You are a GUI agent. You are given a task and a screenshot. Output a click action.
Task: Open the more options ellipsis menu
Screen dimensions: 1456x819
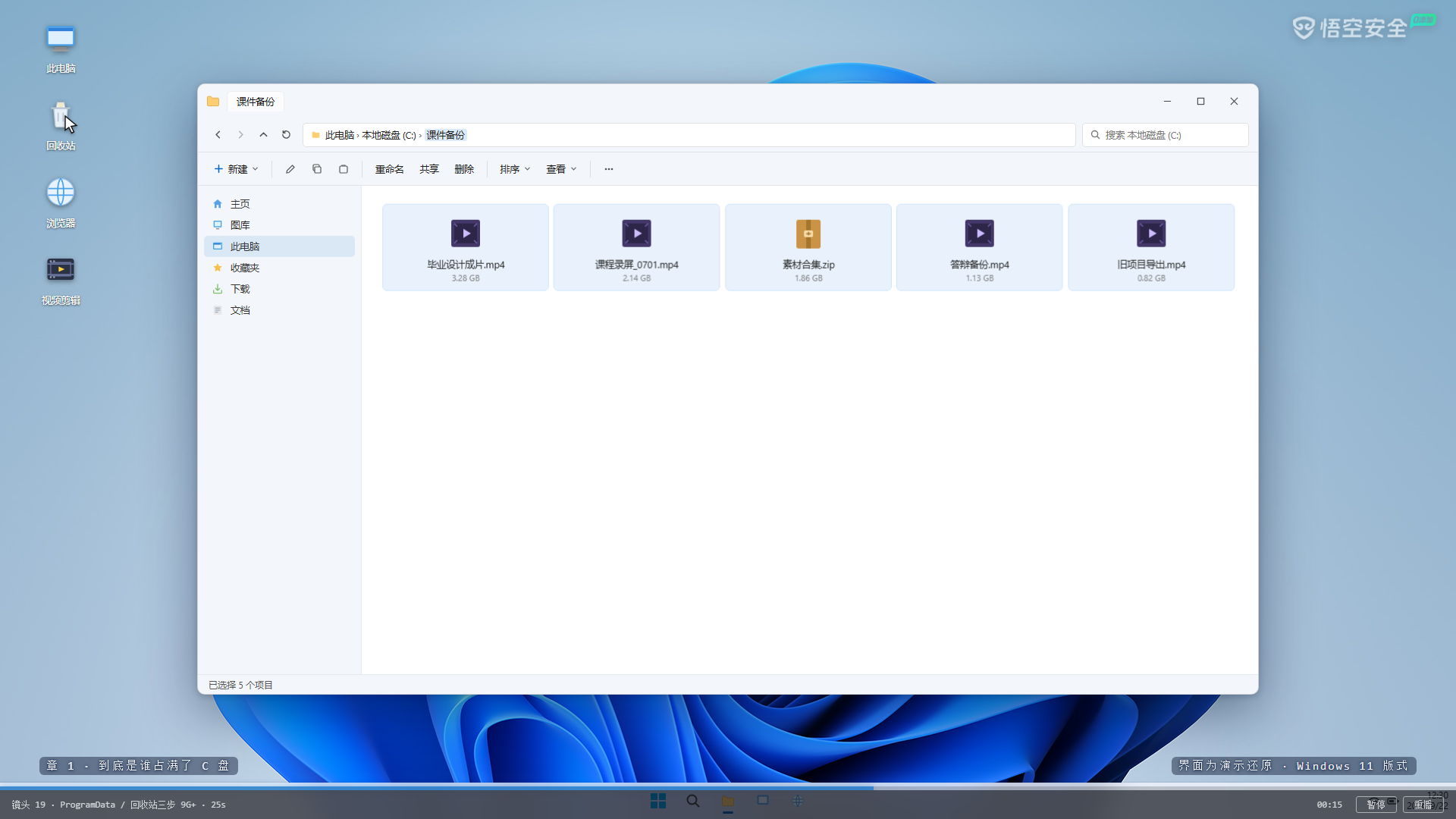[x=609, y=169]
